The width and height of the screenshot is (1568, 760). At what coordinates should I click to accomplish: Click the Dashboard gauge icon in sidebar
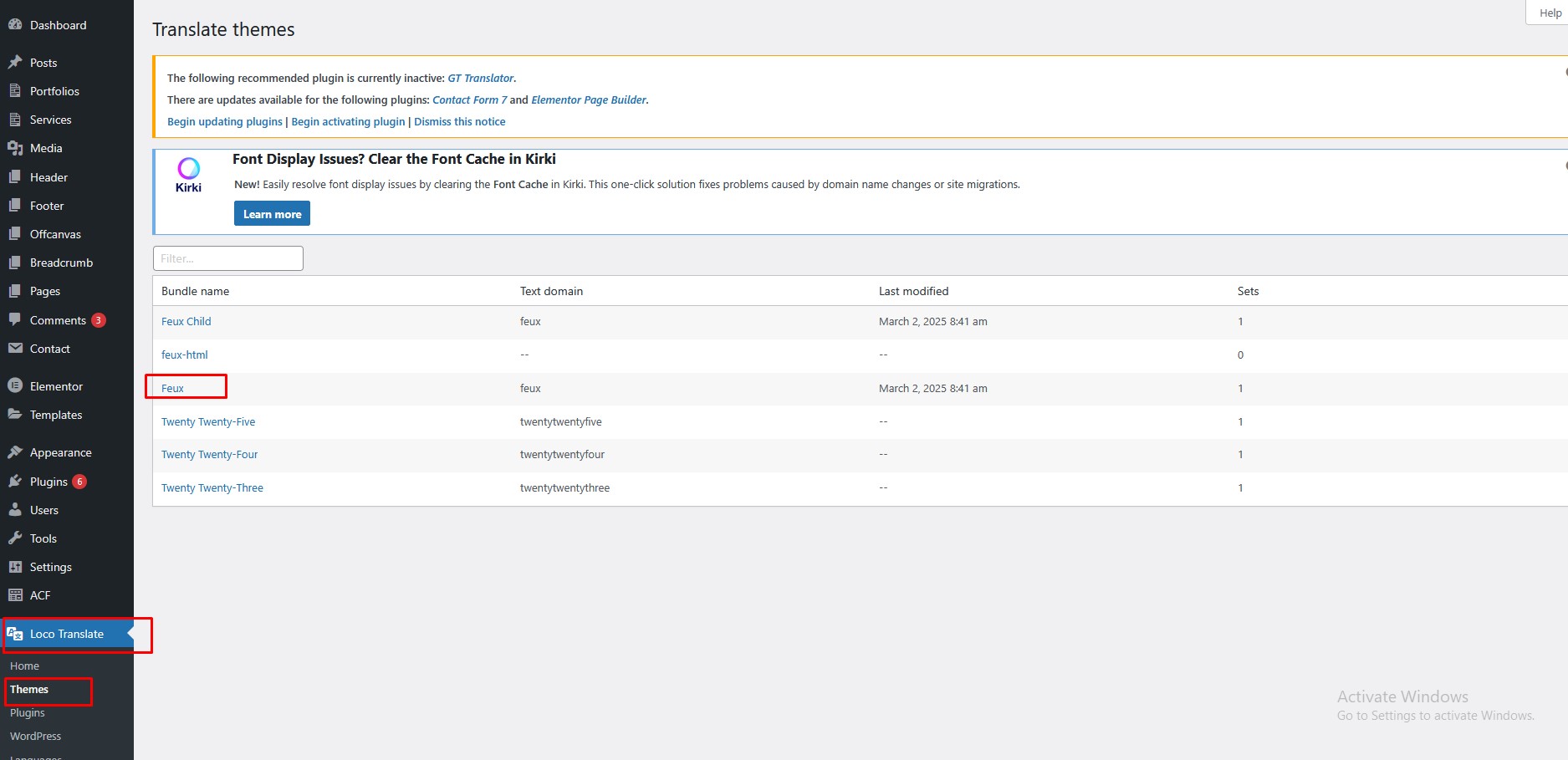pyautogui.click(x=14, y=25)
